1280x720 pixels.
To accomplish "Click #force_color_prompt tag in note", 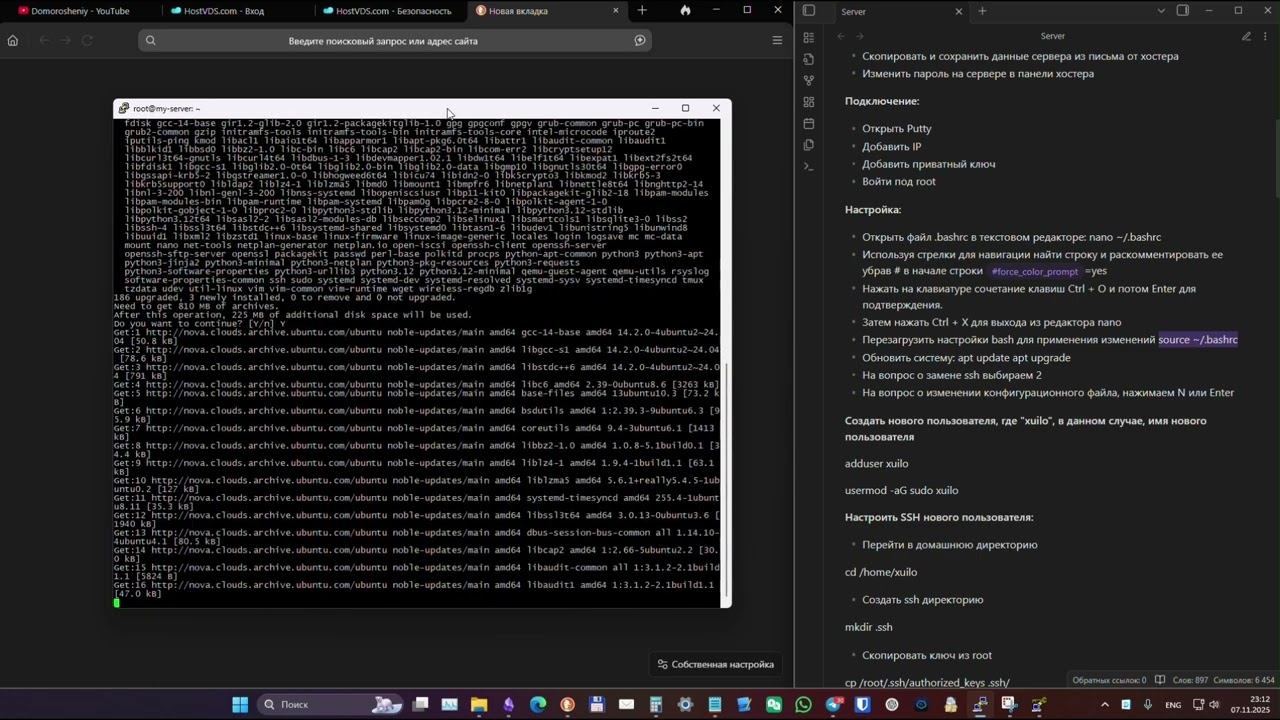I will [1035, 272].
